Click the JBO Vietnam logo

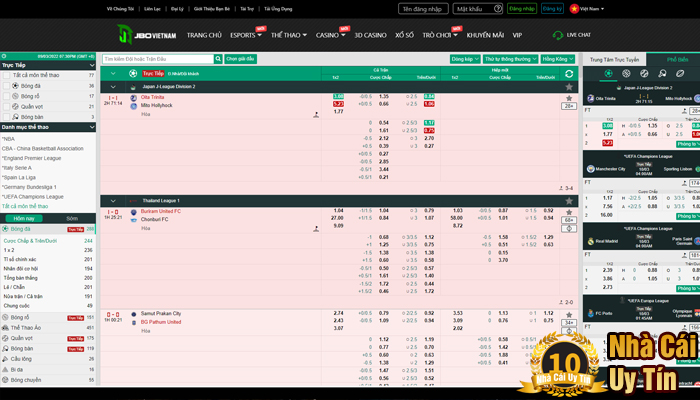[147, 35]
